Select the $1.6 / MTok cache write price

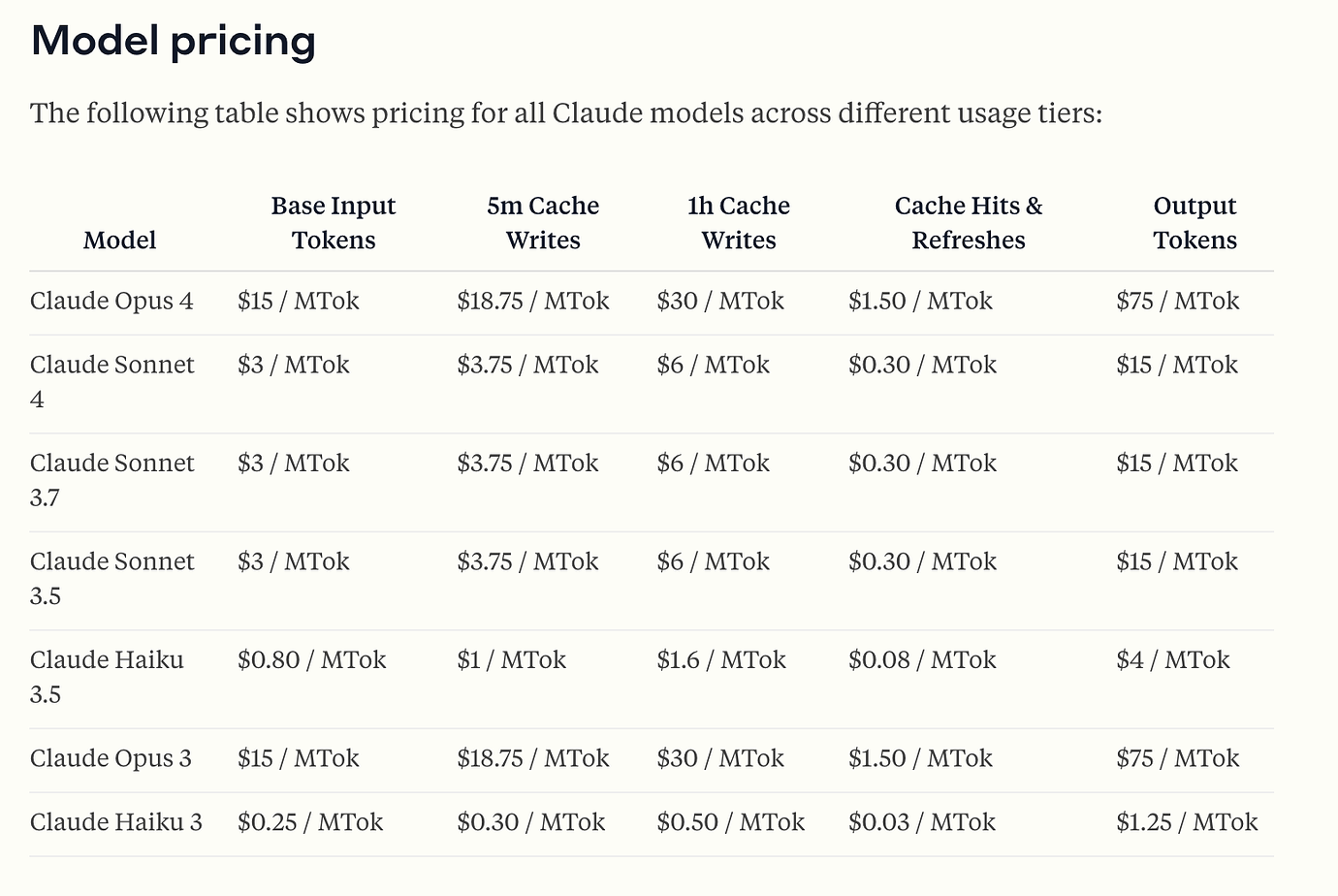[721, 660]
